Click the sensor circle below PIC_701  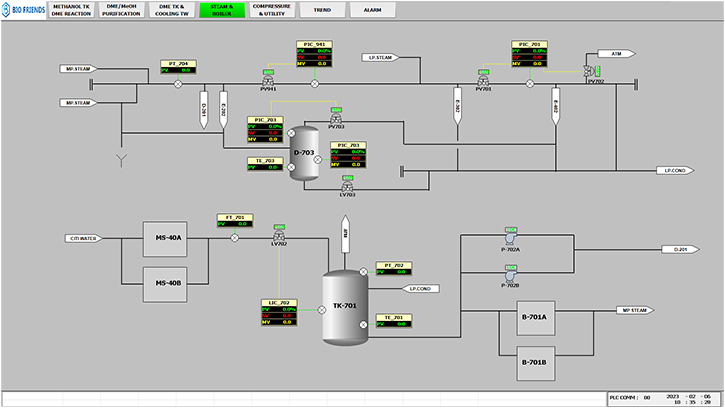tap(530, 84)
